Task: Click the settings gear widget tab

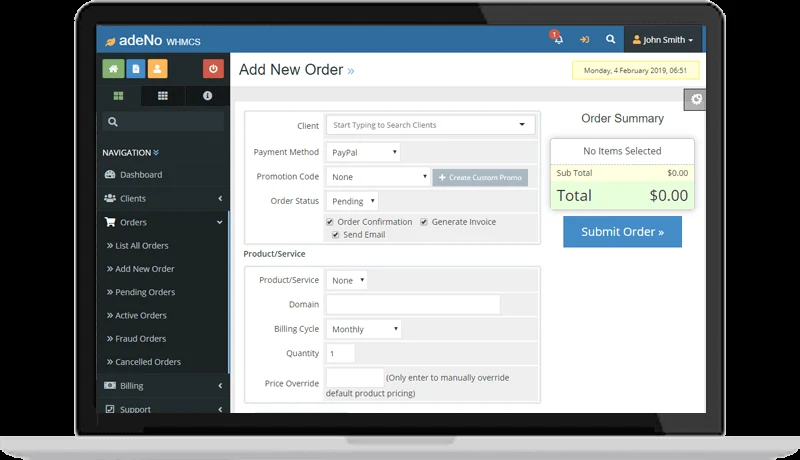Action: pyautogui.click(x=695, y=99)
